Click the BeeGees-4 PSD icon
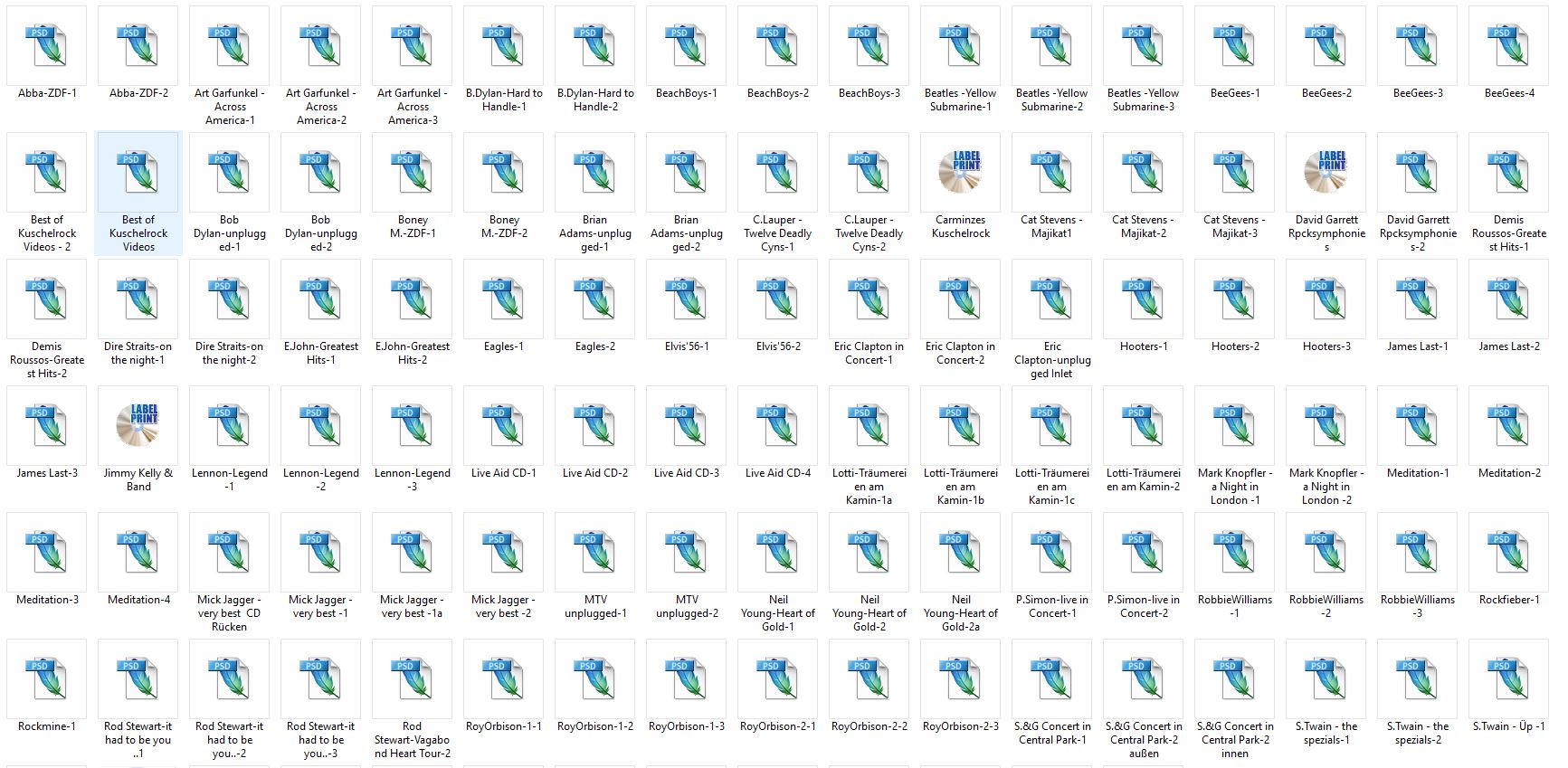The height and width of the screenshot is (768, 1568). (x=1509, y=45)
